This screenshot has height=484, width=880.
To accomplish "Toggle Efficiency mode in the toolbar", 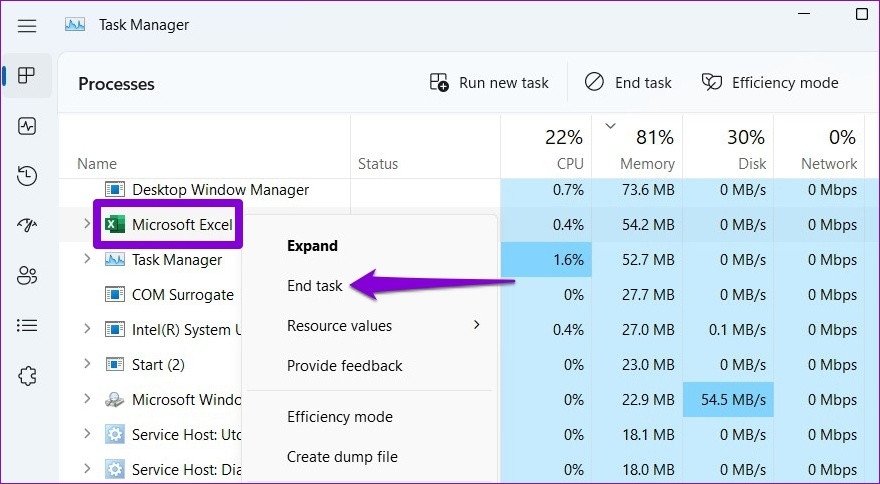I will coord(770,83).
